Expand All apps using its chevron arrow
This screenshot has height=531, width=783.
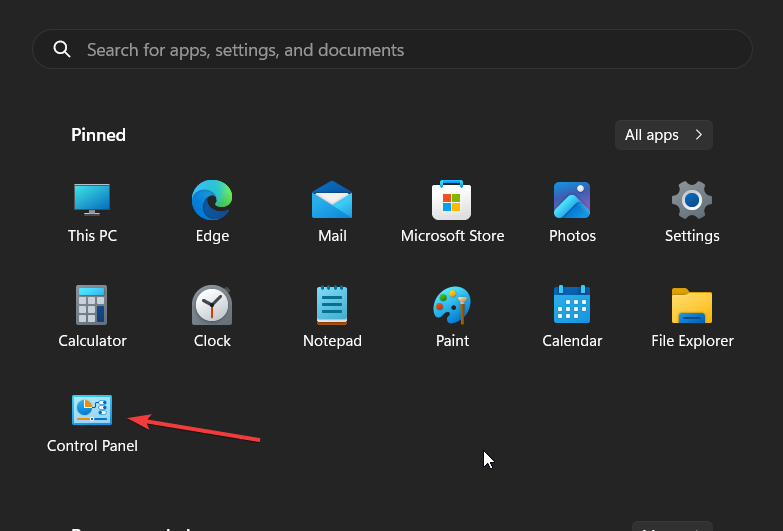(x=698, y=135)
